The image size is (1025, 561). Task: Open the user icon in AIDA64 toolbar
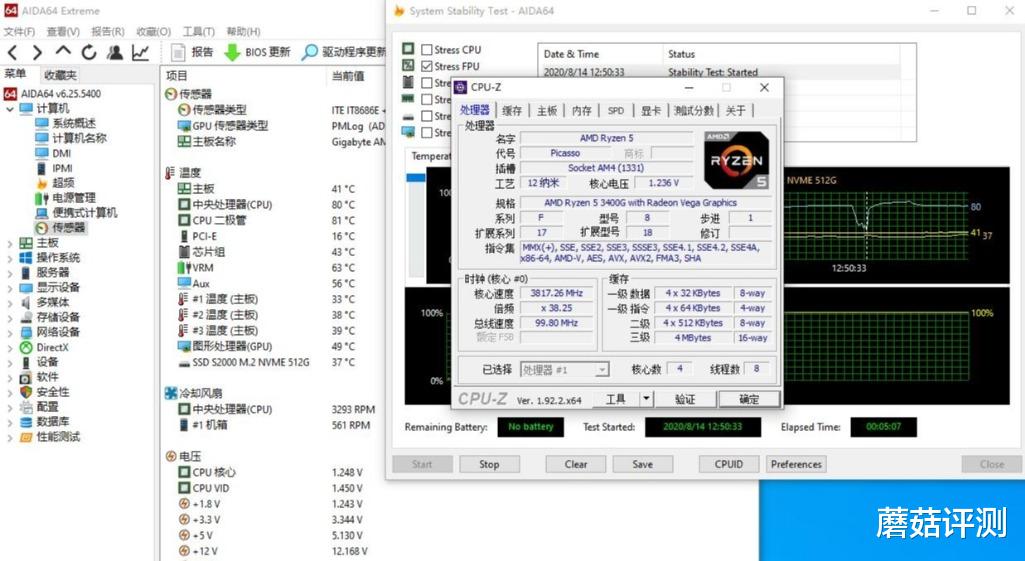point(115,52)
